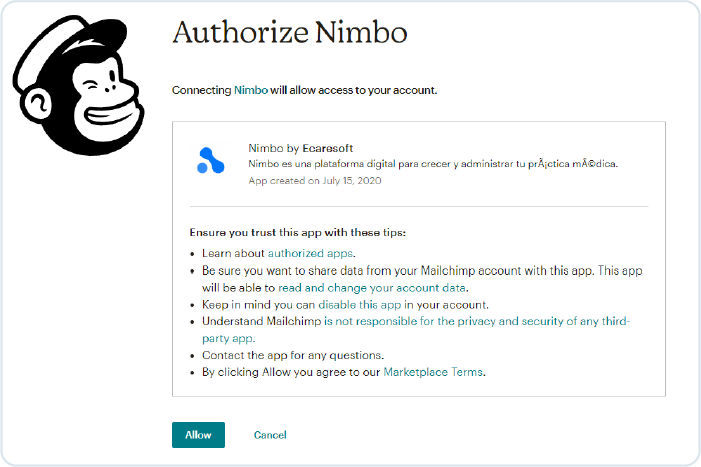Click the Authorize Nimbo heading
This screenshot has width=701, height=467.
(290, 33)
